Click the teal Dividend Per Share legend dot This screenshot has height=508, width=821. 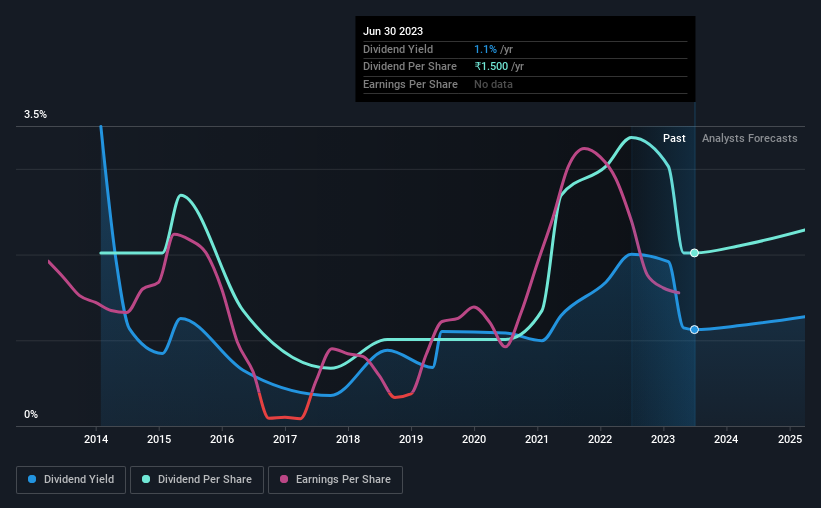click(x=146, y=479)
